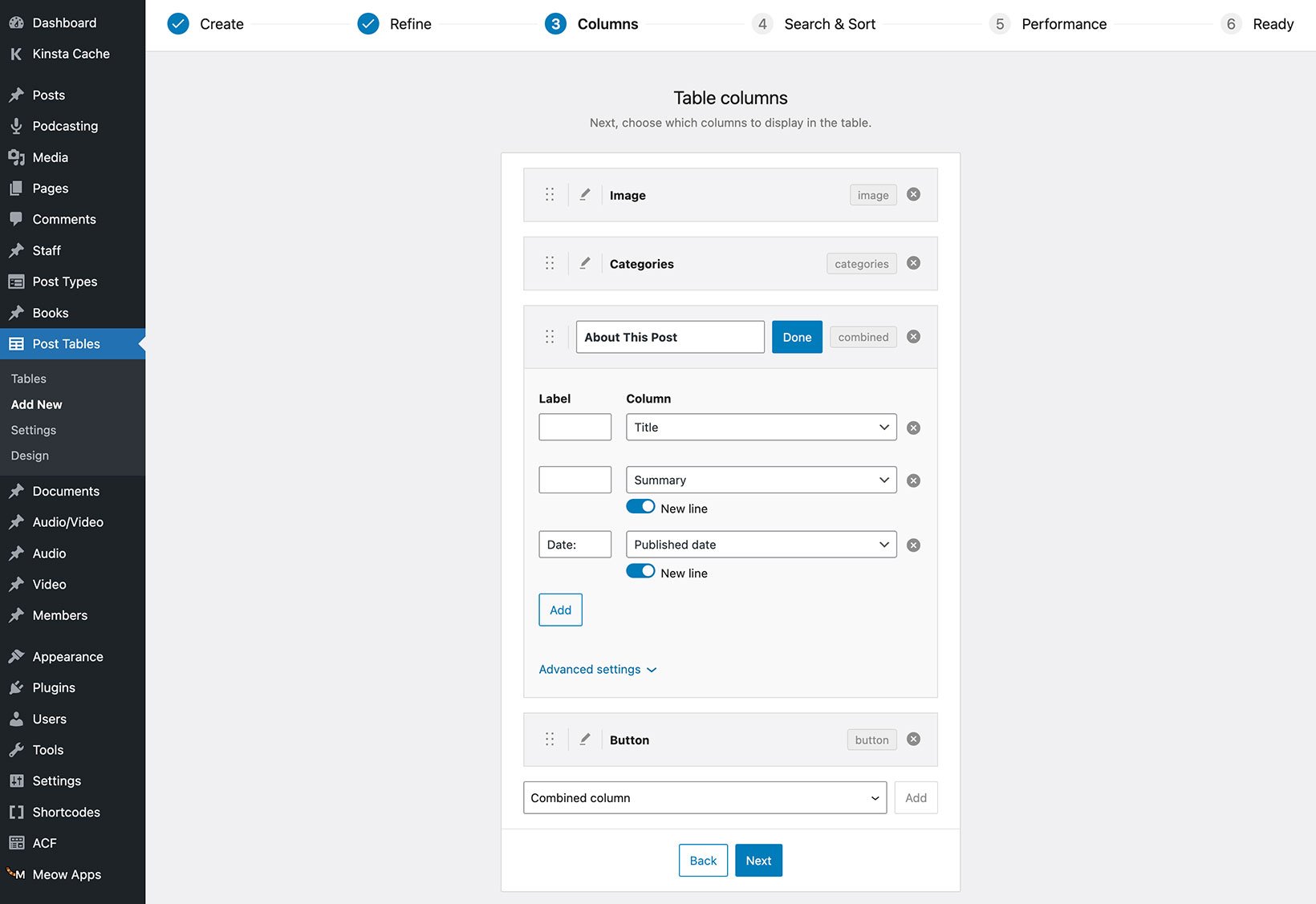Click the edit pencil icon for Image column
Screen dimensions: 1316x904
[585, 194]
